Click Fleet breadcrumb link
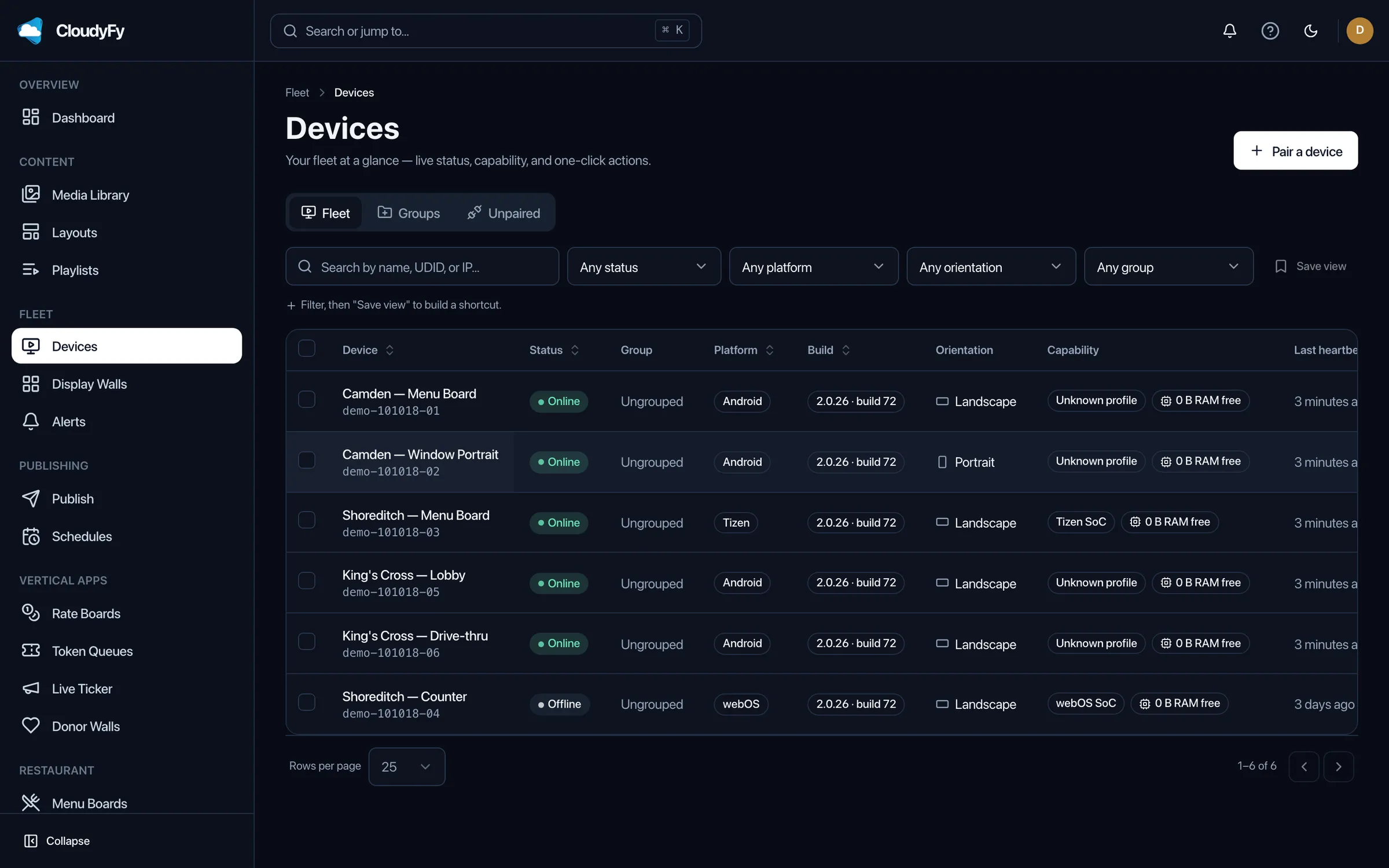The height and width of the screenshot is (868, 1389). tap(297, 93)
